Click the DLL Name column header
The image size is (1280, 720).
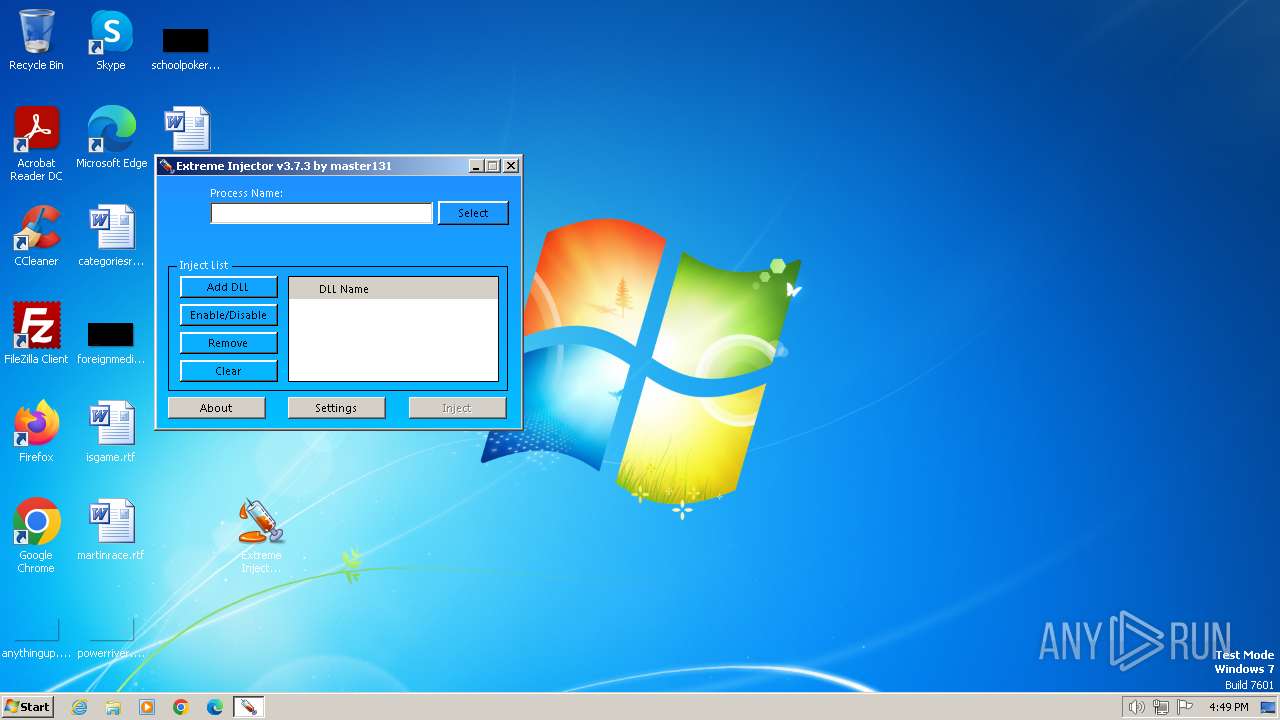(x=393, y=289)
